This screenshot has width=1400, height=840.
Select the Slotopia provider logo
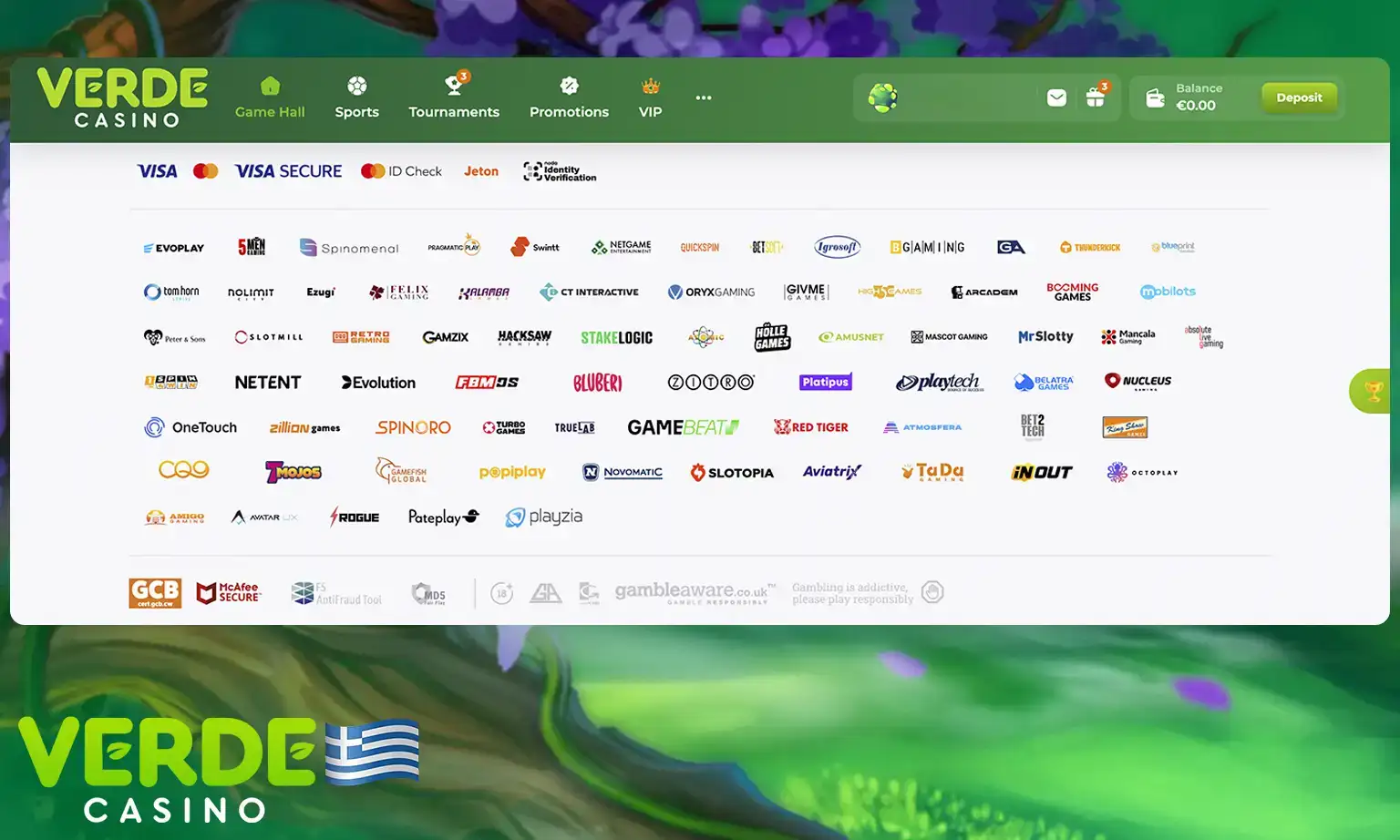pyautogui.click(x=732, y=472)
